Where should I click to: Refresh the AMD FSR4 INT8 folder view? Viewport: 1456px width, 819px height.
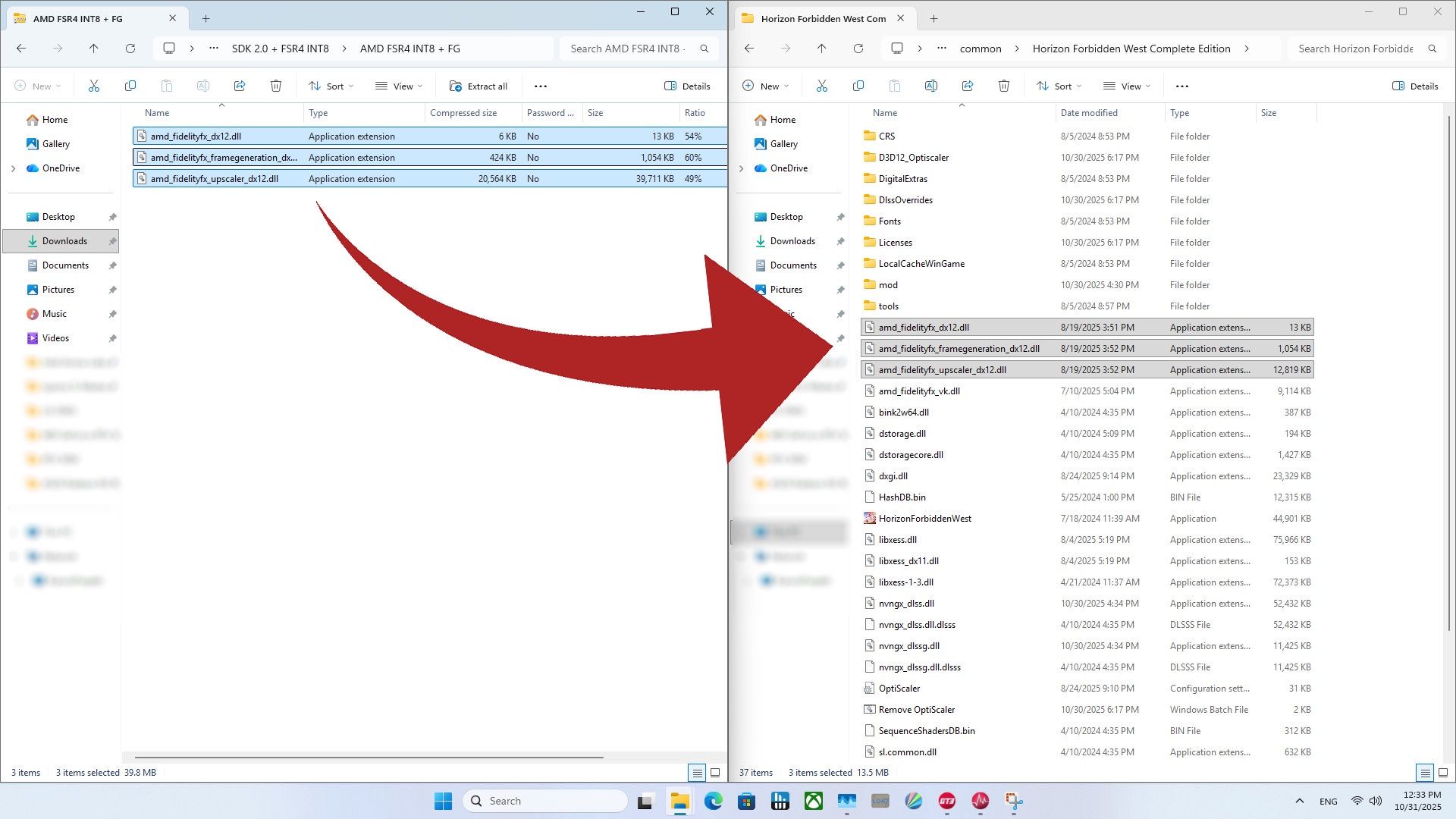click(x=130, y=49)
